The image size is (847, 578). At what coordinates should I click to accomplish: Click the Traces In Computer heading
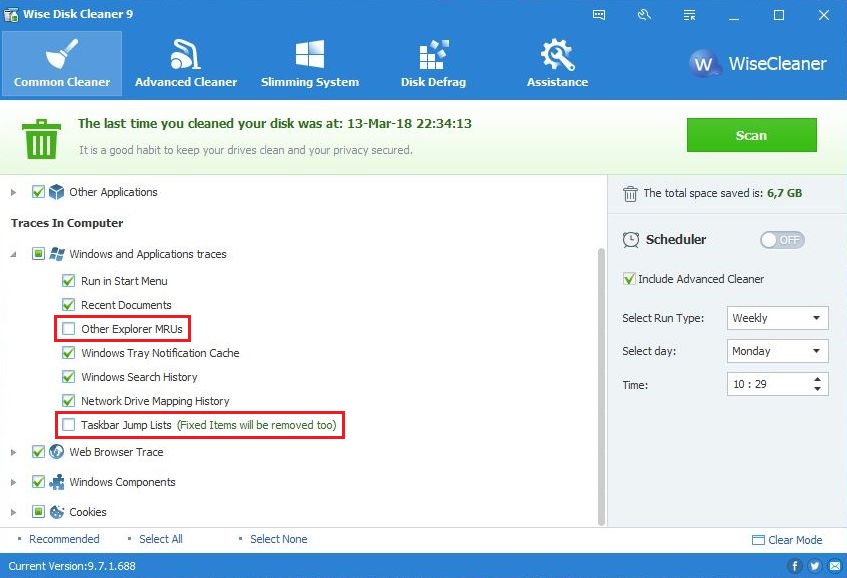pos(67,223)
